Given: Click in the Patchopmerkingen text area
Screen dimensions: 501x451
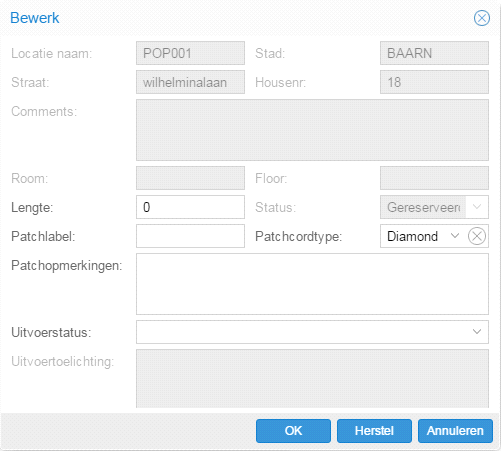Looking at the screenshot, I should 312,284.
